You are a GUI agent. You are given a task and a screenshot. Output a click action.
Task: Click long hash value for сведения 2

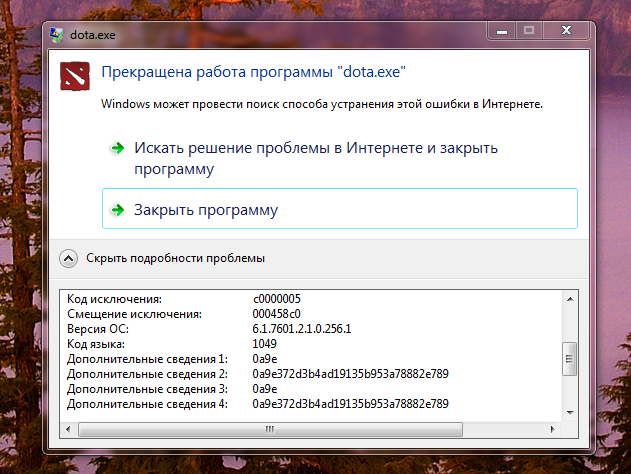(x=351, y=374)
